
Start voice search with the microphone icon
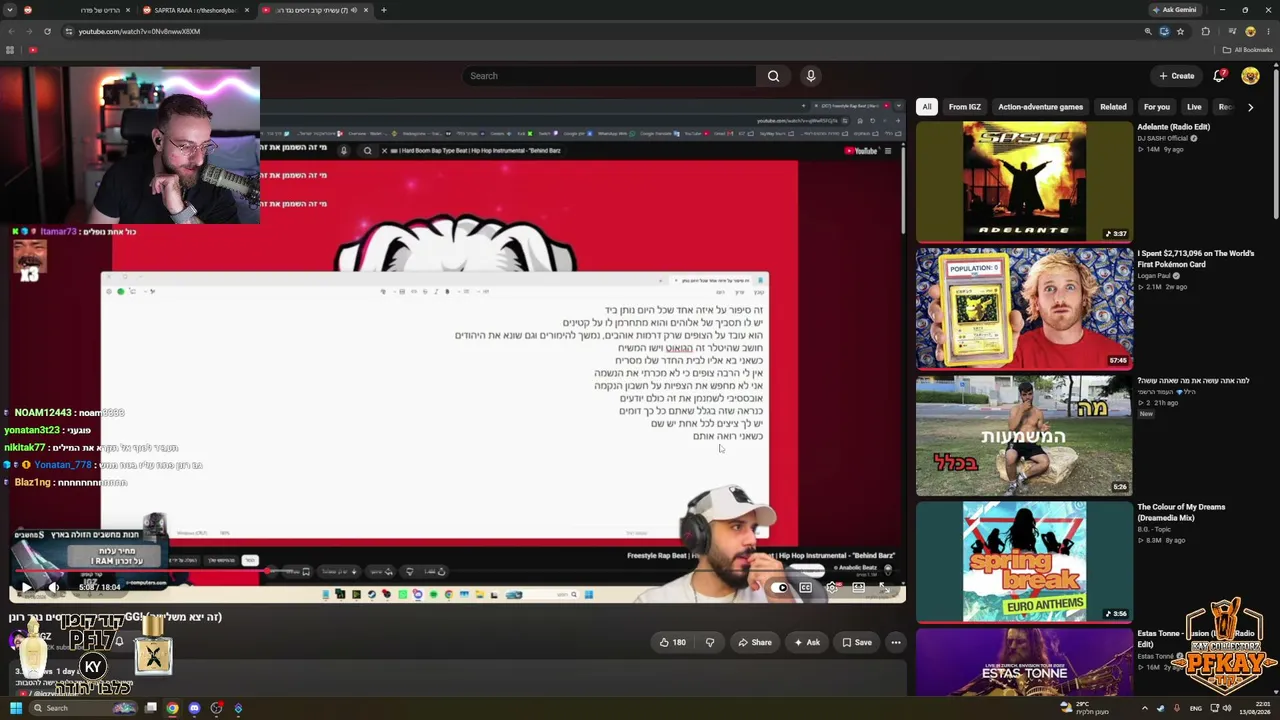point(811,76)
